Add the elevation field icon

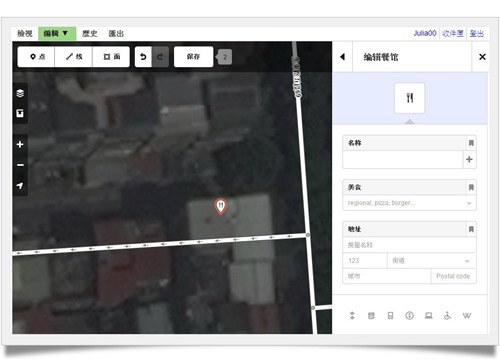click(x=352, y=315)
